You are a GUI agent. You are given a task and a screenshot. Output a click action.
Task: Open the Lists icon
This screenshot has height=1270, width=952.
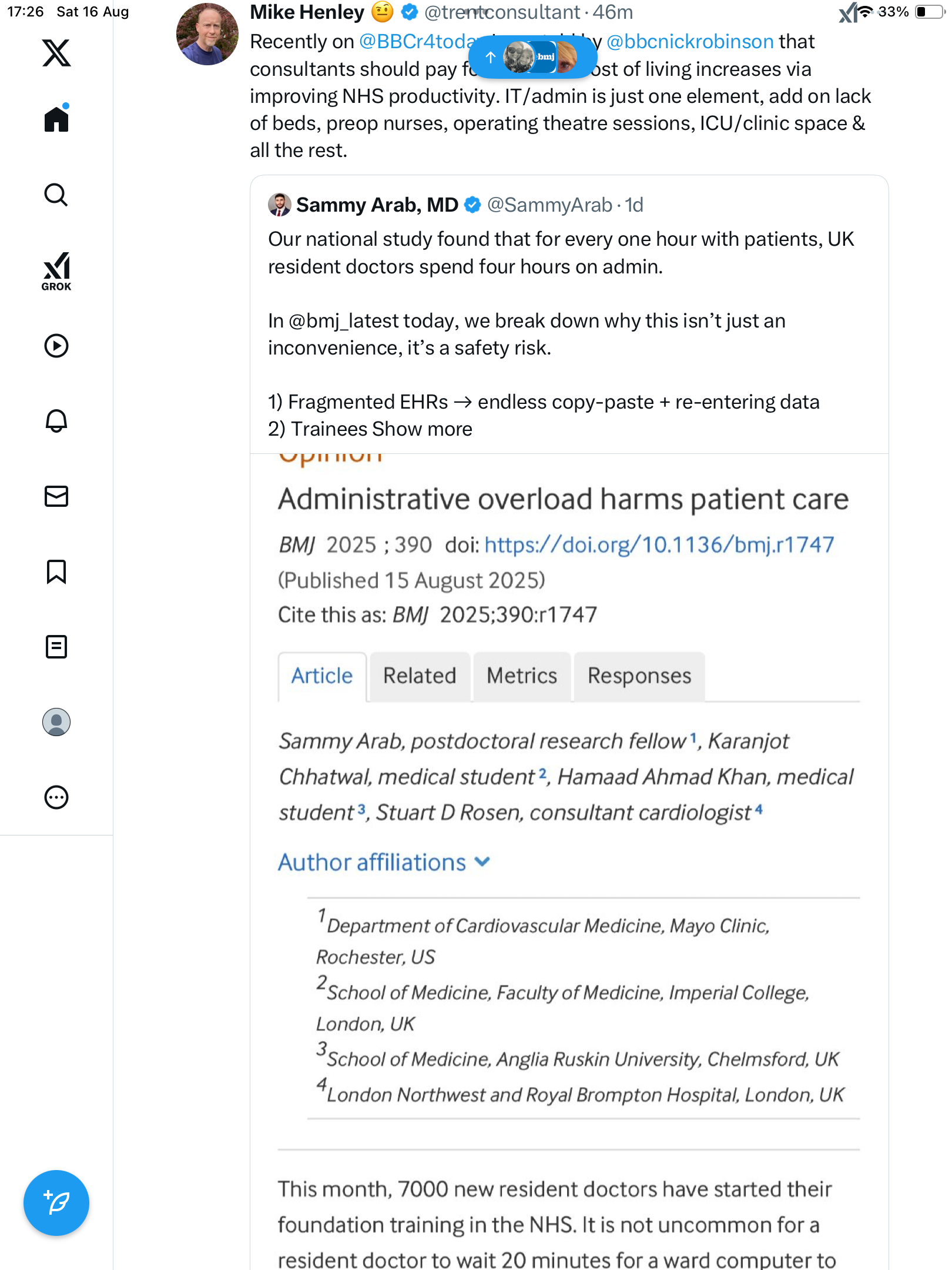pos(56,647)
